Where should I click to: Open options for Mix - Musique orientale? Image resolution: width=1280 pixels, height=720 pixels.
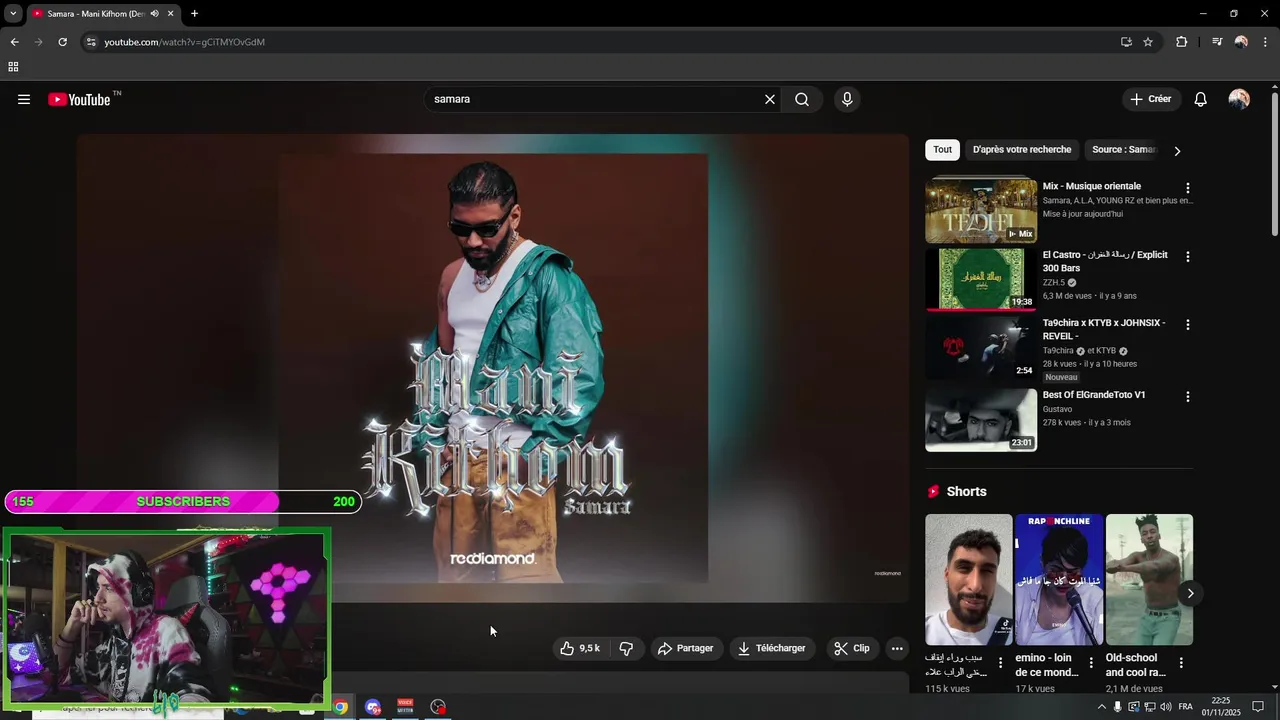1188,188
